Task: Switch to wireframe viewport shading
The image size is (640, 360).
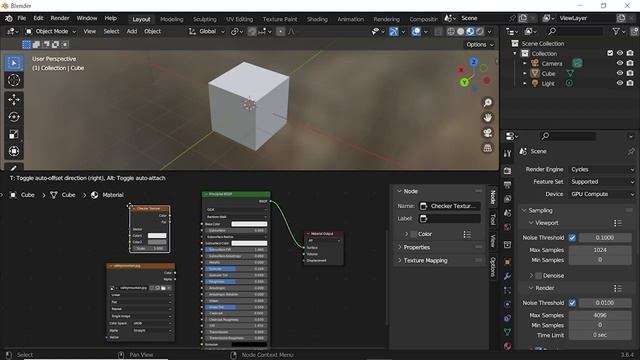Action: 451,31
